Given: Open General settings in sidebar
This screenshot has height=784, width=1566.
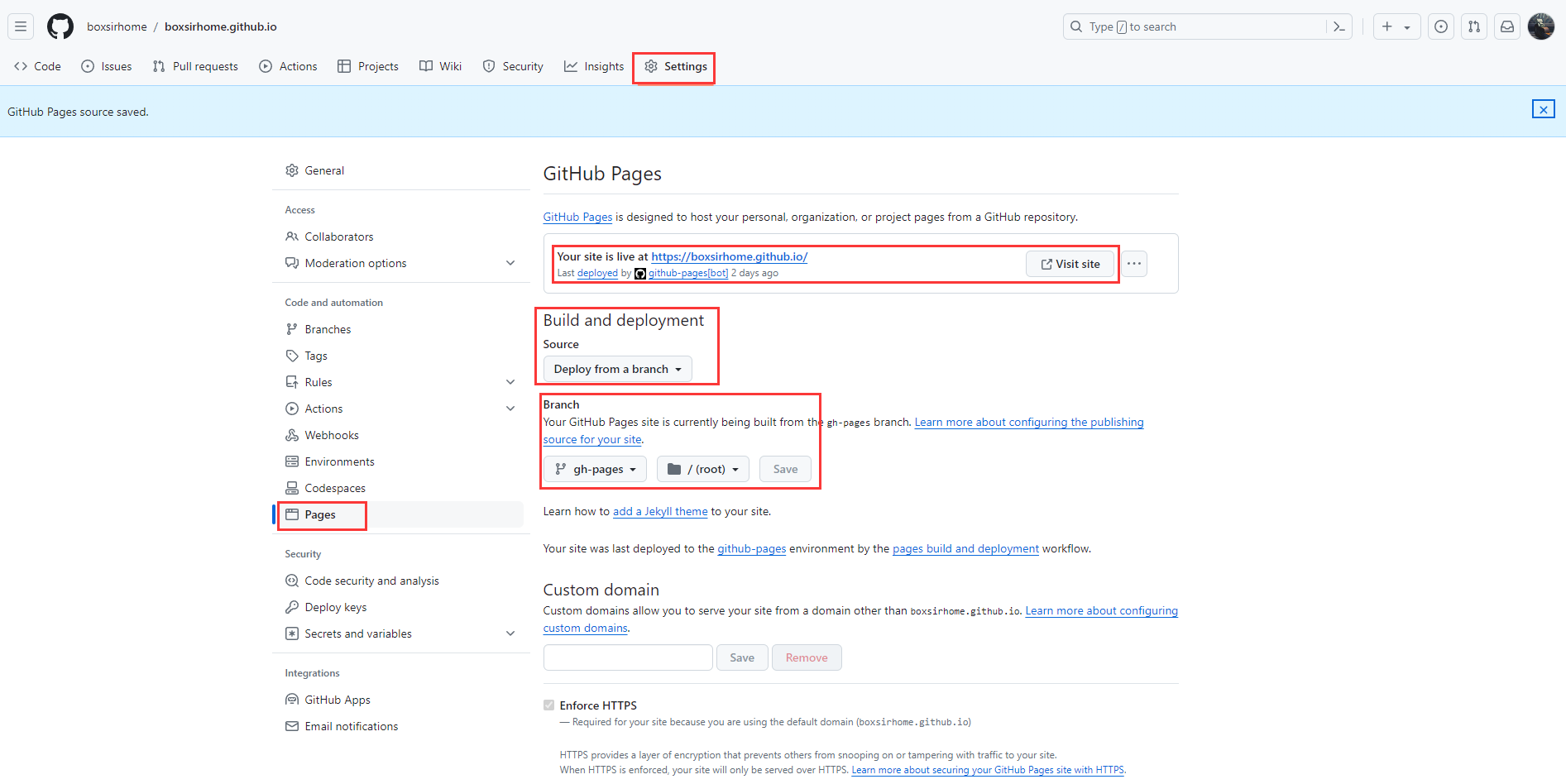Looking at the screenshot, I should pos(400,170).
